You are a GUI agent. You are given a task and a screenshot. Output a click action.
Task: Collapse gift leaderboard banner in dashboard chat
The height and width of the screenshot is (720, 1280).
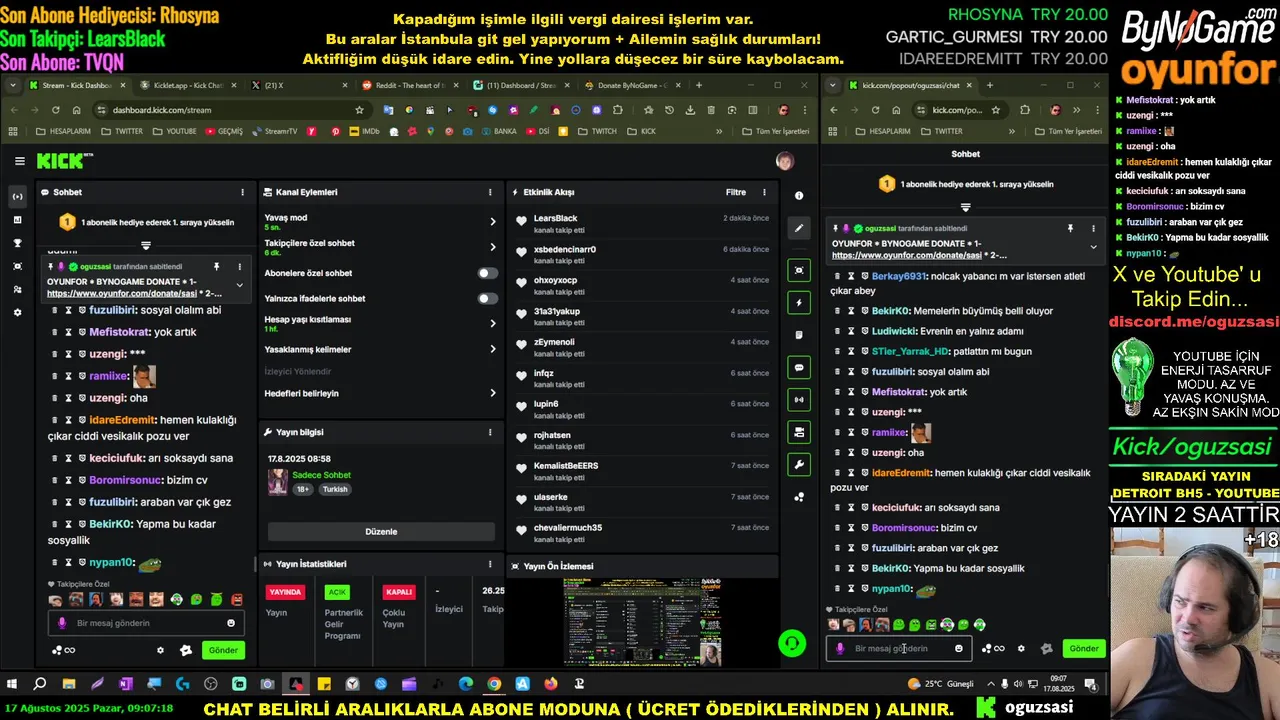pos(146,245)
